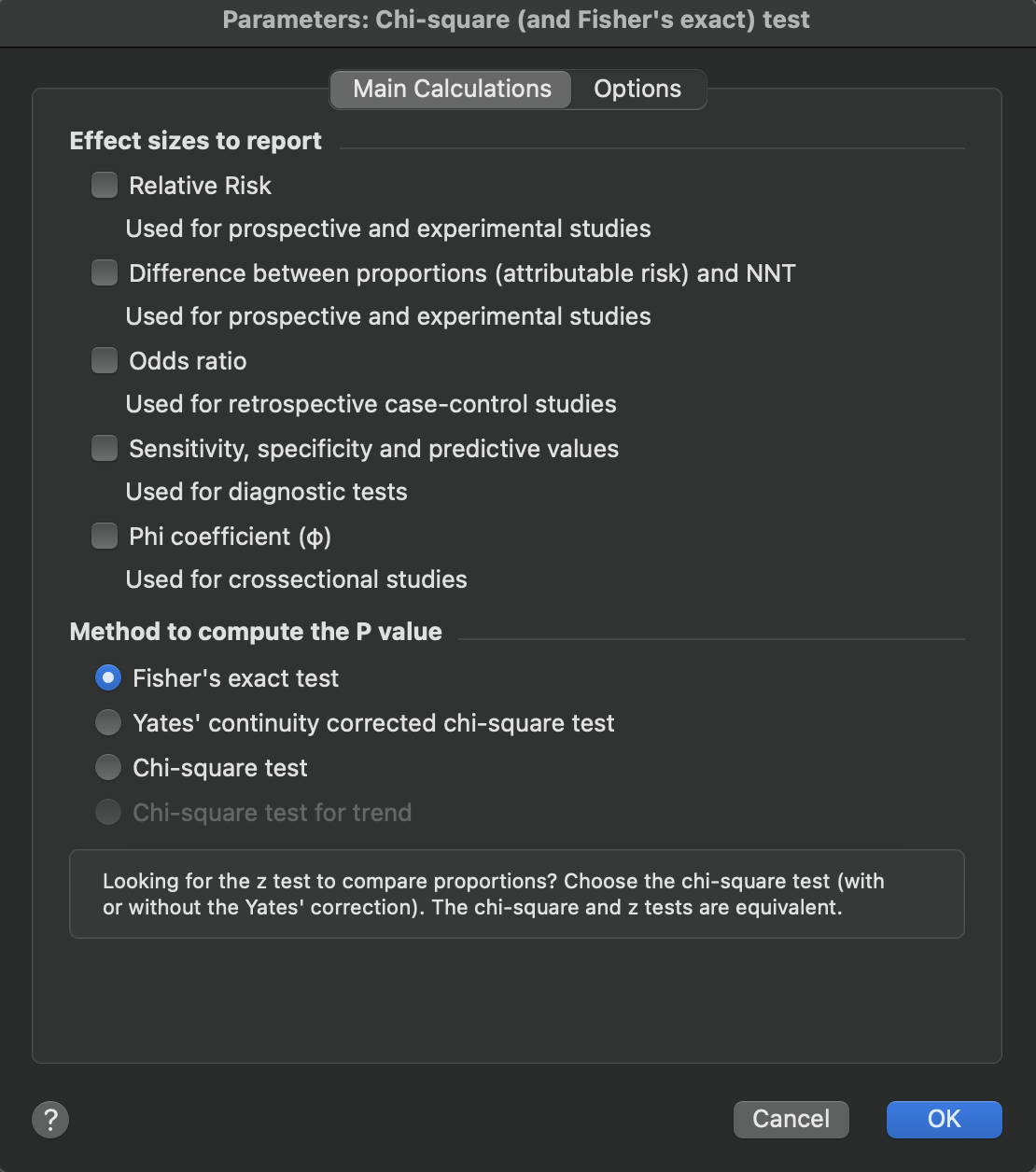Viewport: 1036px width, 1172px height.
Task: Select the Chi-square test radio button
Action: pyautogui.click(x=108, y=768)
